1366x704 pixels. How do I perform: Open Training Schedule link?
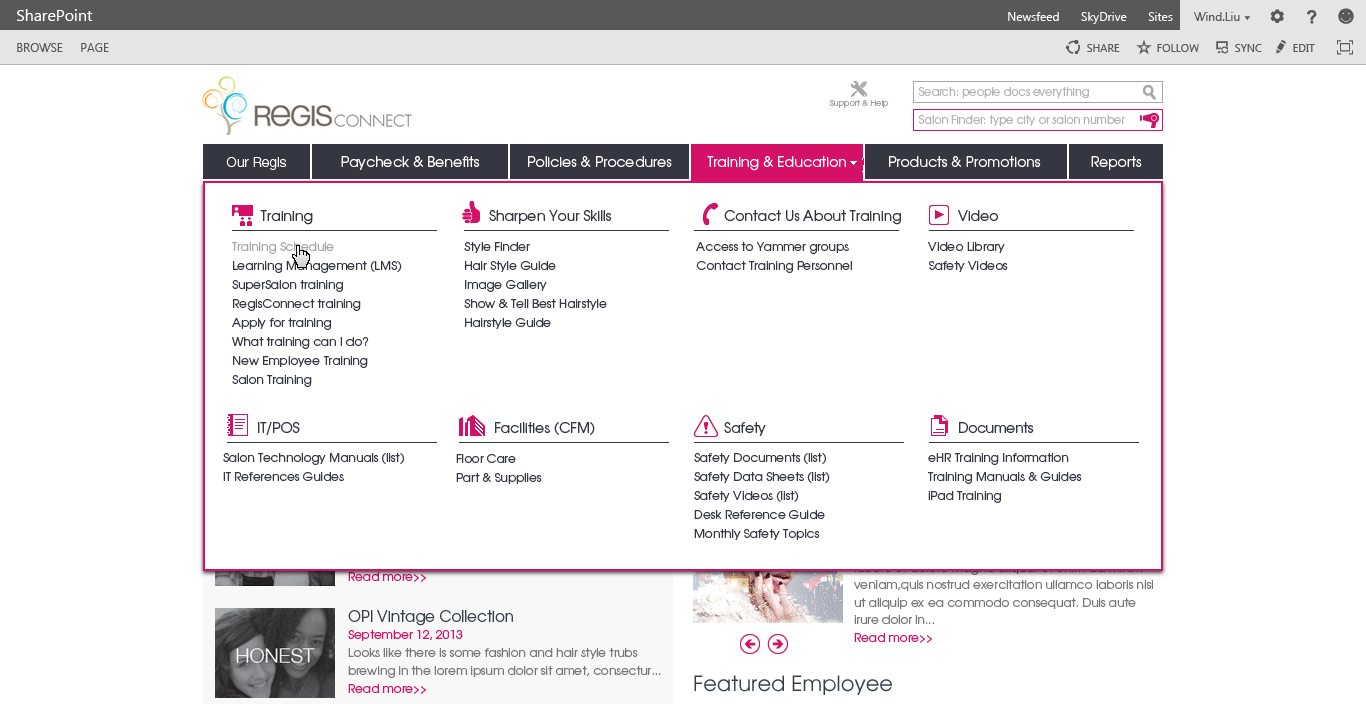(x=283, y=247)
